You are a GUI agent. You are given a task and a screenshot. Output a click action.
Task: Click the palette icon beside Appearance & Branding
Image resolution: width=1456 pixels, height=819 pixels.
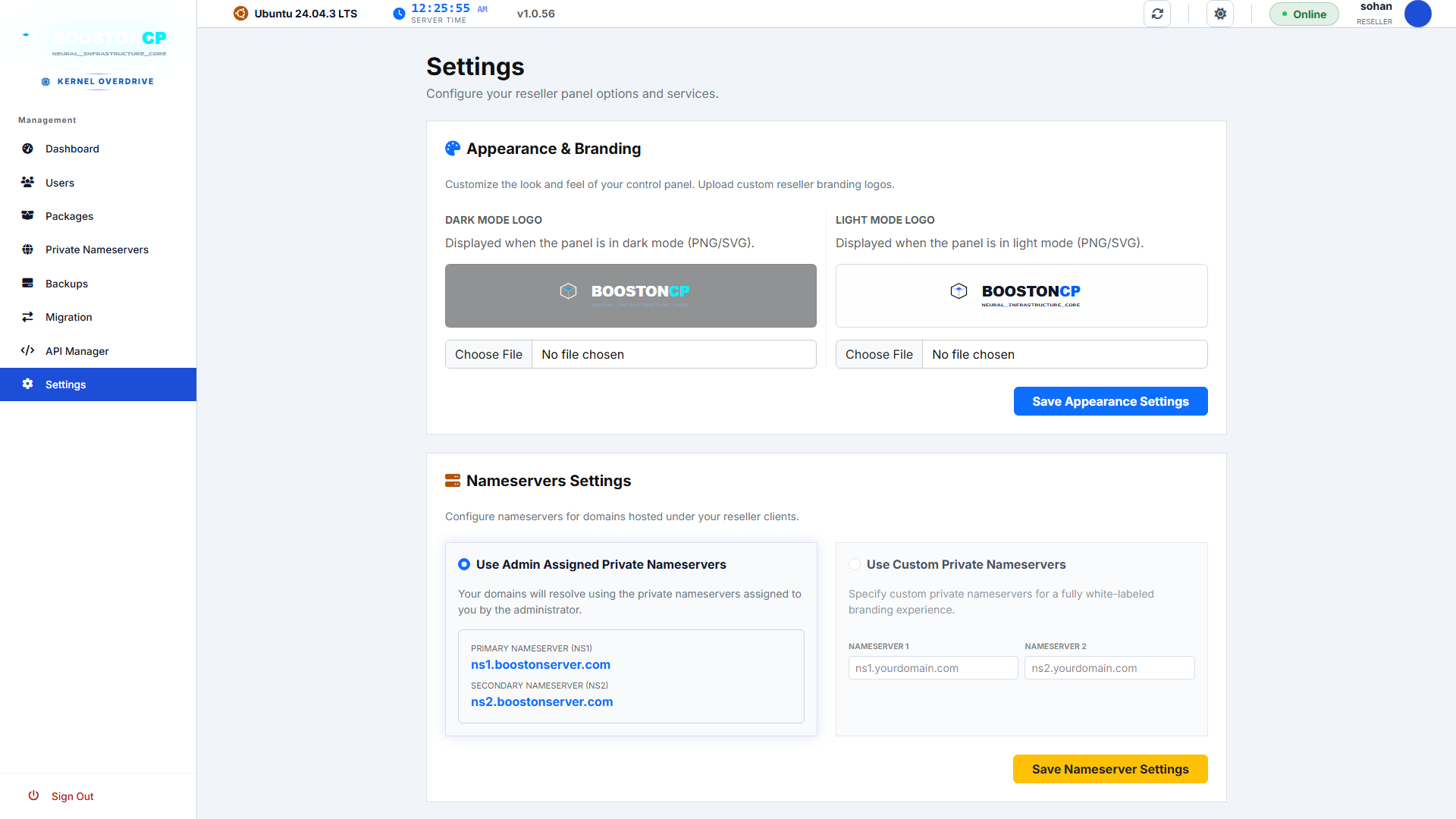coord(453,149)
